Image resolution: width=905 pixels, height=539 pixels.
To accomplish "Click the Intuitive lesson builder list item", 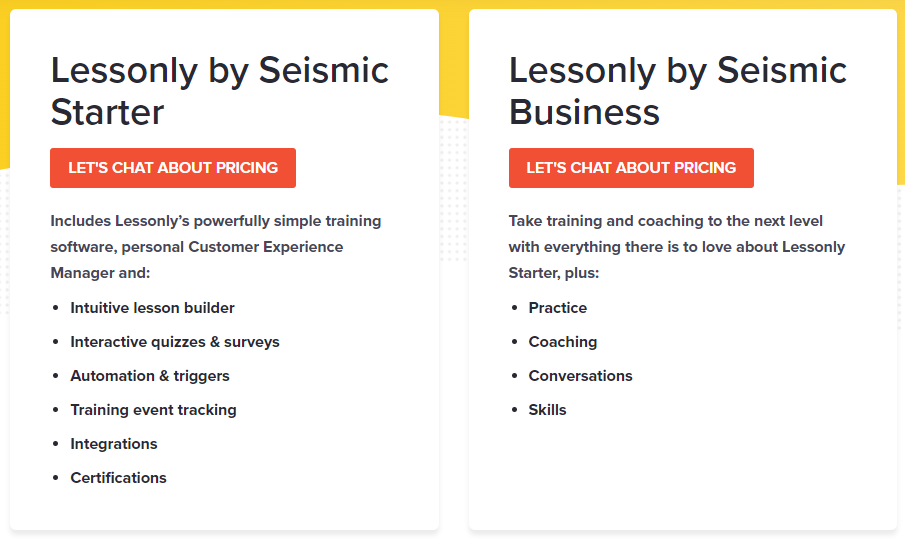I will pyautogui.click(x=152, y=308).
